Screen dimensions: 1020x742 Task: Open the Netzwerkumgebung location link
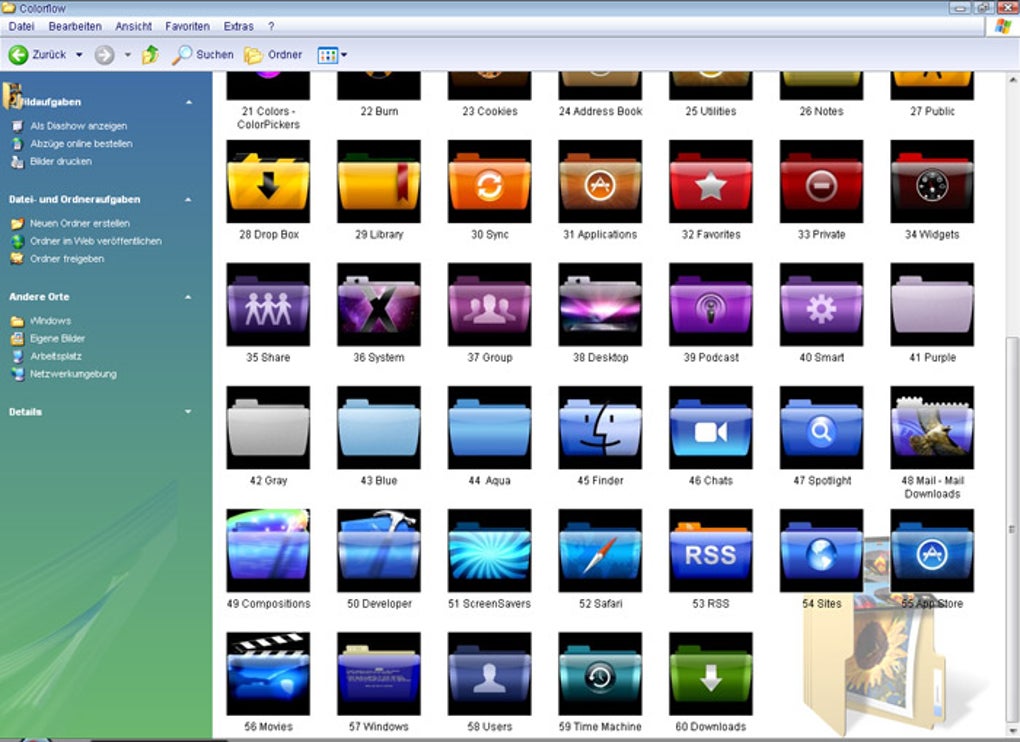tap(73, 374)
